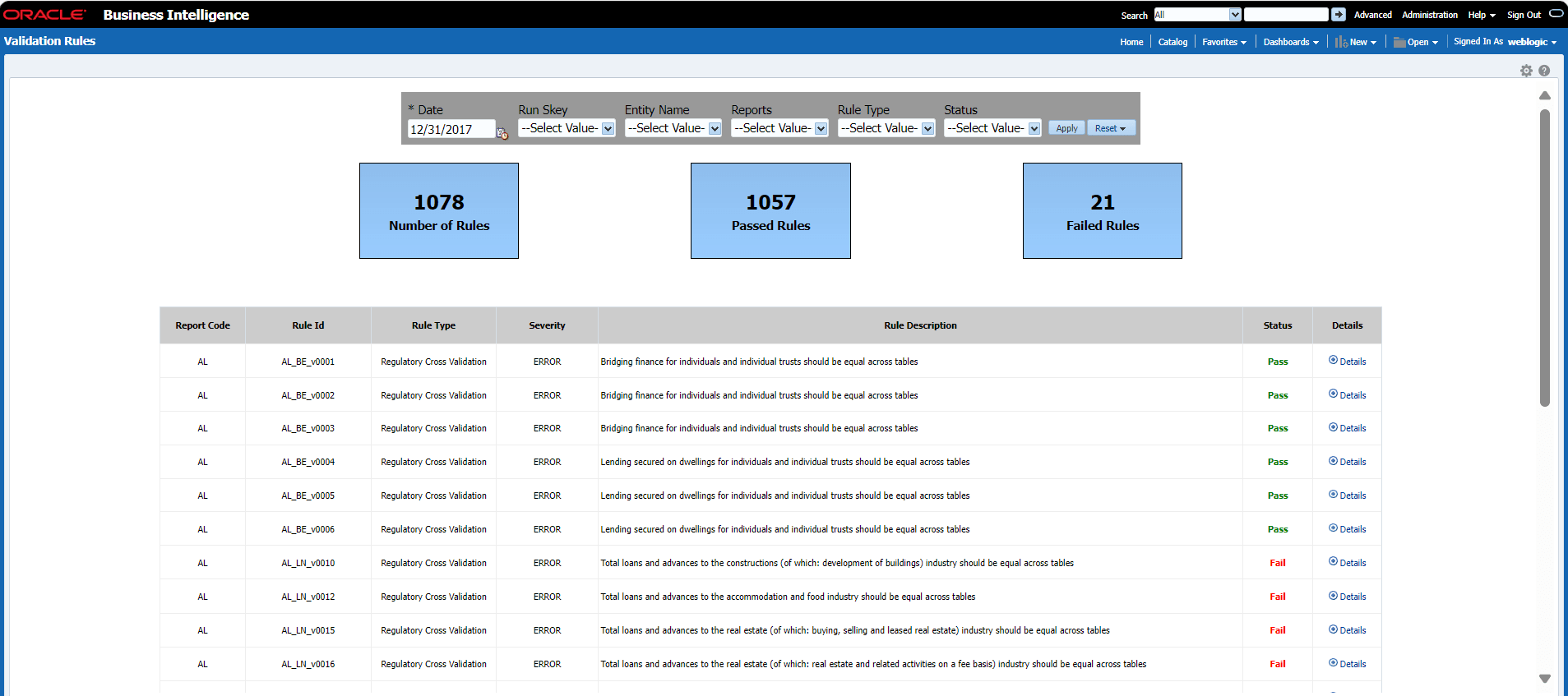Viewport: 1568px width, 696px height.
Task: Click the Oracle logo
Action: pos(44,15)
